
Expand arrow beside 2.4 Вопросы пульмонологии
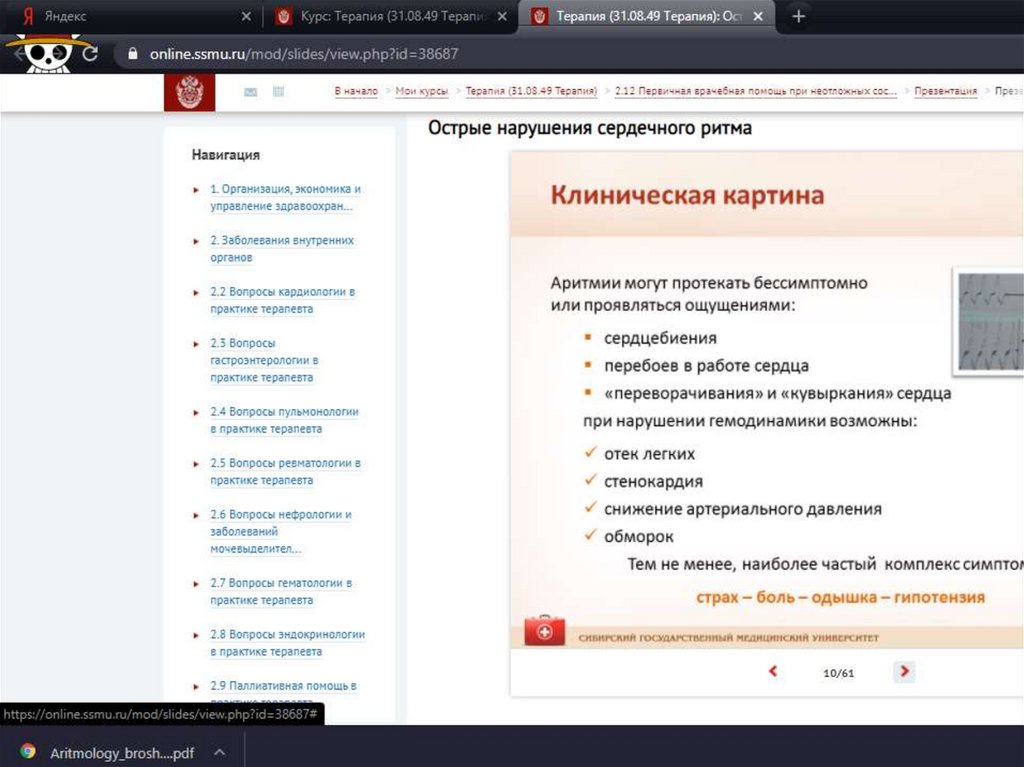[195, 413]
